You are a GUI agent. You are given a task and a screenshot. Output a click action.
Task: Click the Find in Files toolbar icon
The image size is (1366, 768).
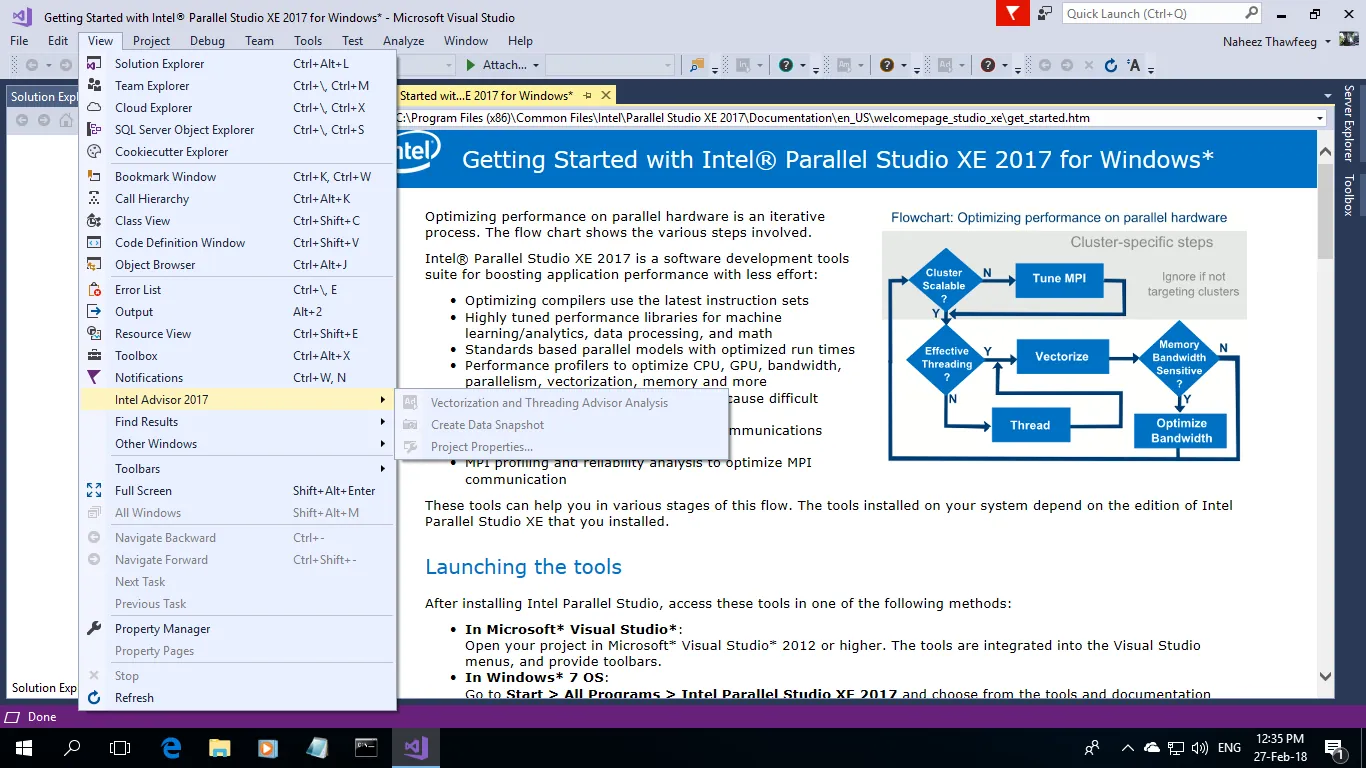[x=697, y=65]
